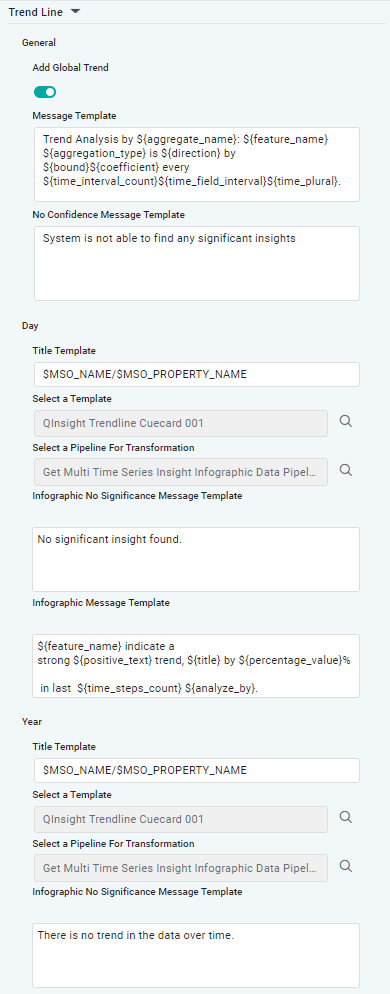This screenshot has width=390, height=994.
Task: Open pipeline search in the Day section
Action: (346, 470)
